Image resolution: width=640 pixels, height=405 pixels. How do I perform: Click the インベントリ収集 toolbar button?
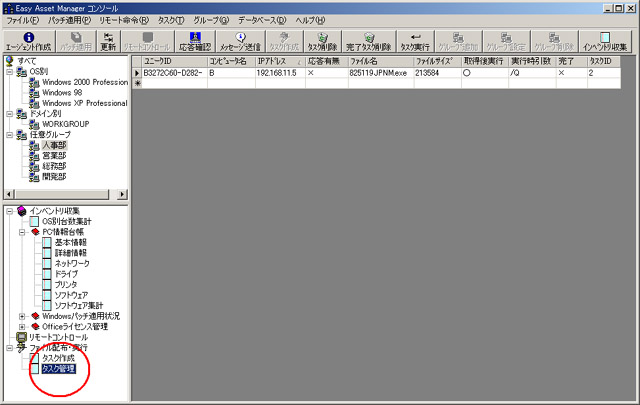pos(605,42)
